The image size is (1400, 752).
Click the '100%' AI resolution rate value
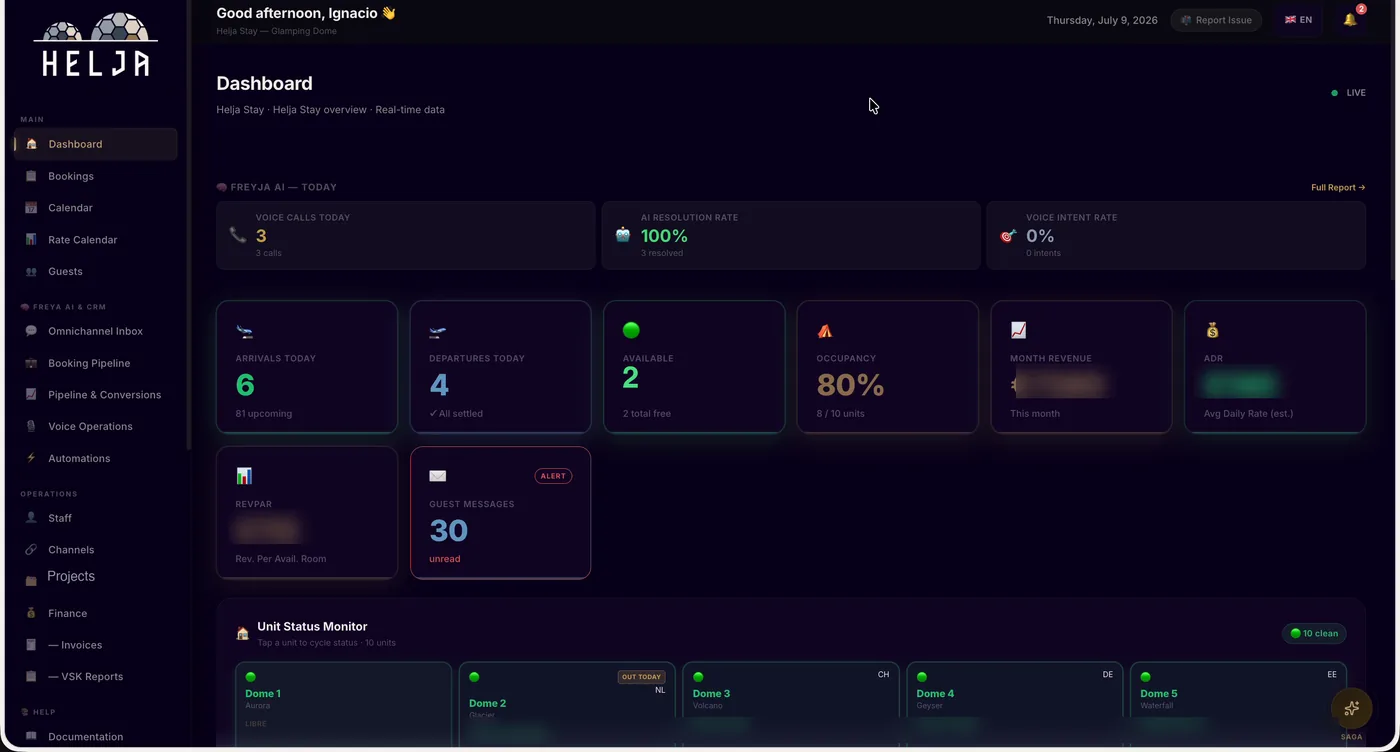pos(664,236)
